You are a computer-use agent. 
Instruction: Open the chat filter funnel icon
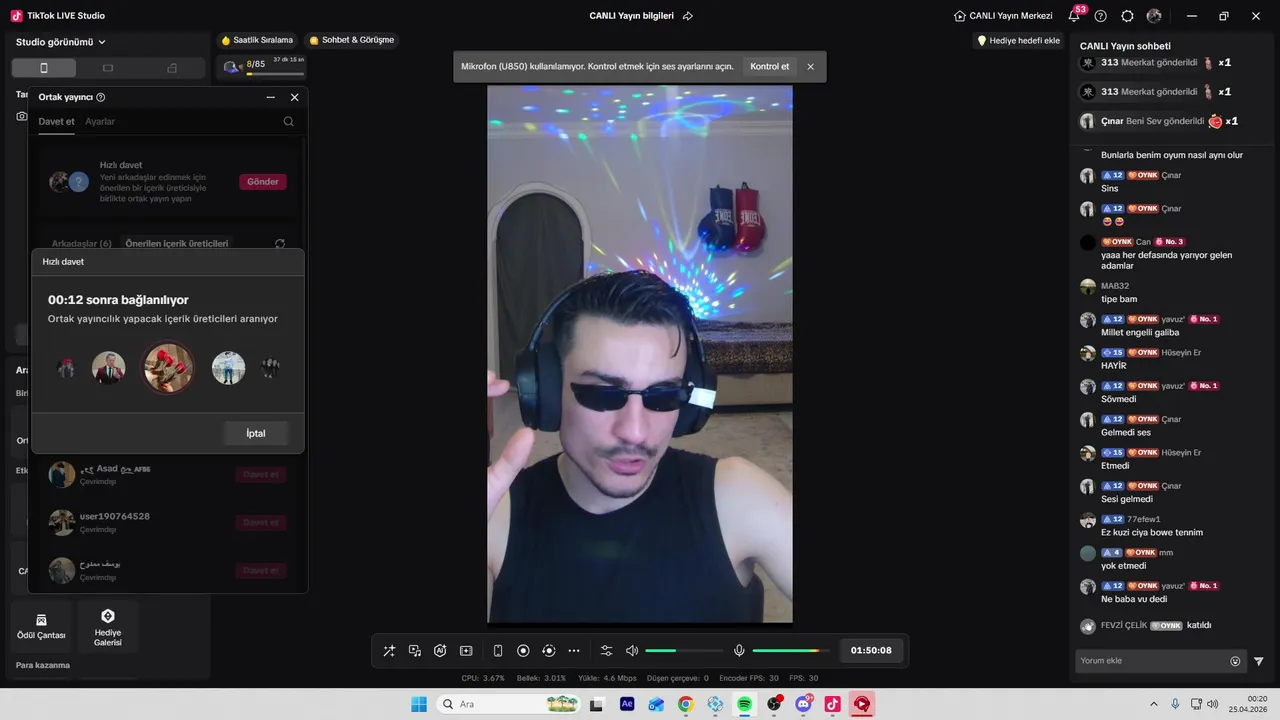(1259, 661)
